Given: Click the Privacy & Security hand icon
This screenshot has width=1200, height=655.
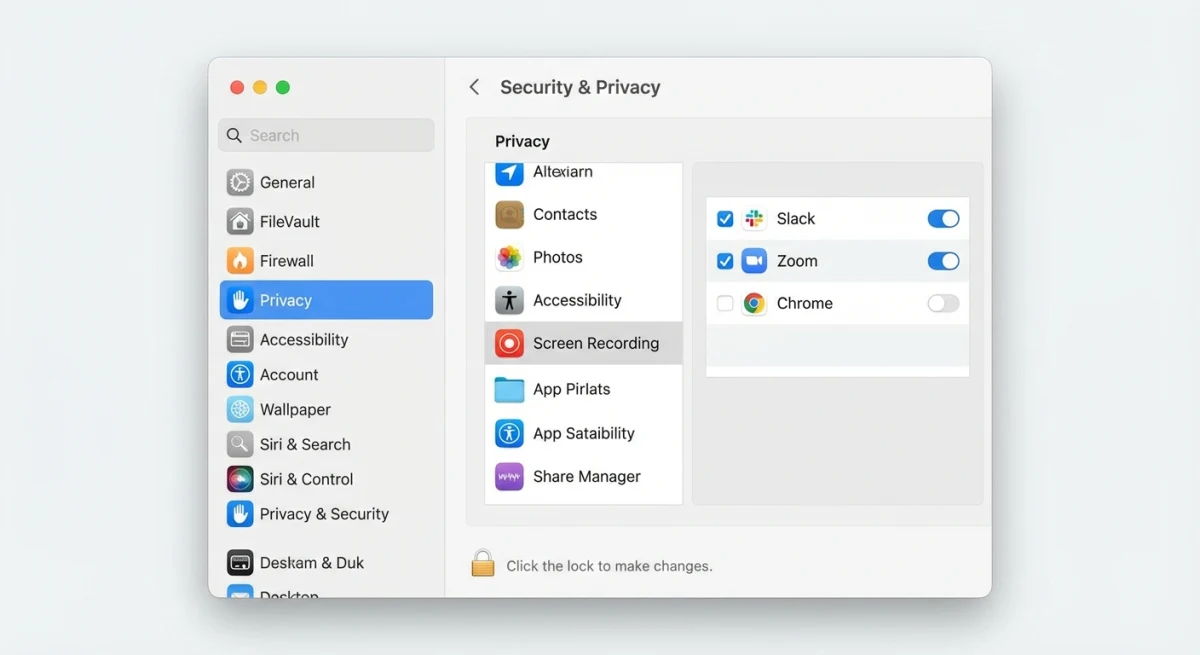Looking at the screenshot, I should click(240, 514).
